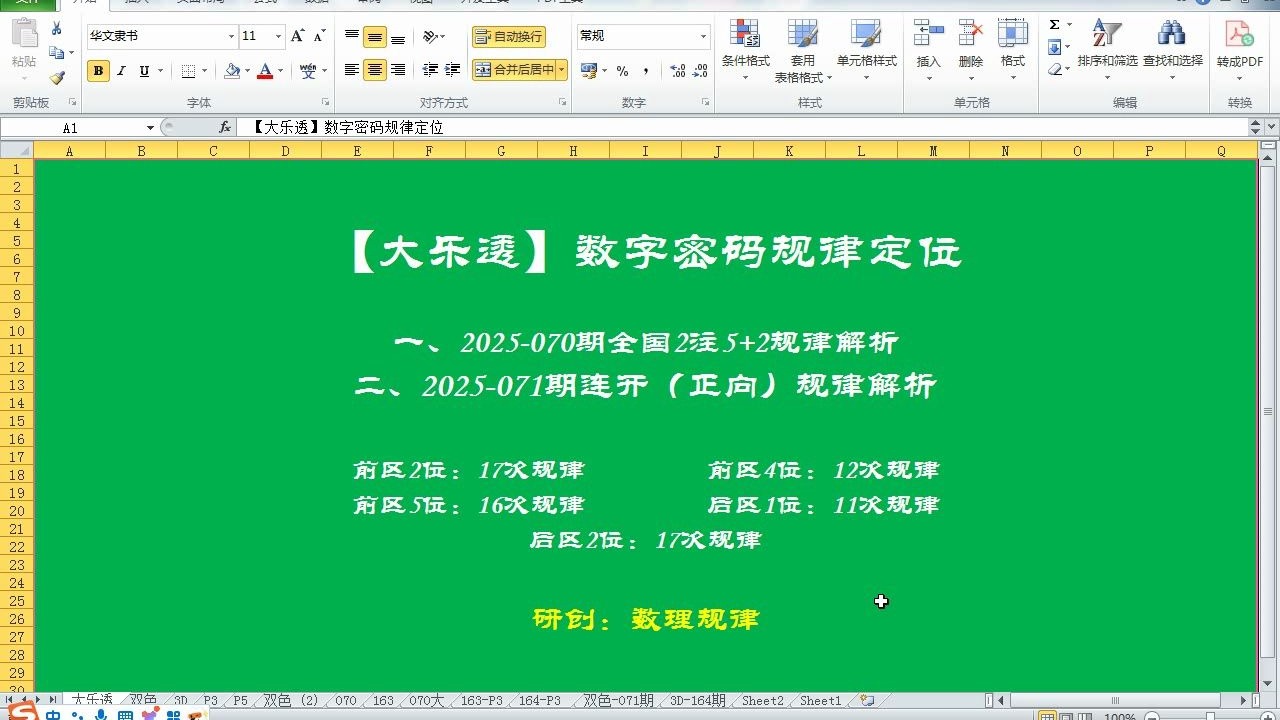Viewport: 1280px width, 720px height.
Task: Align text right
Action: tap(398, 70)
